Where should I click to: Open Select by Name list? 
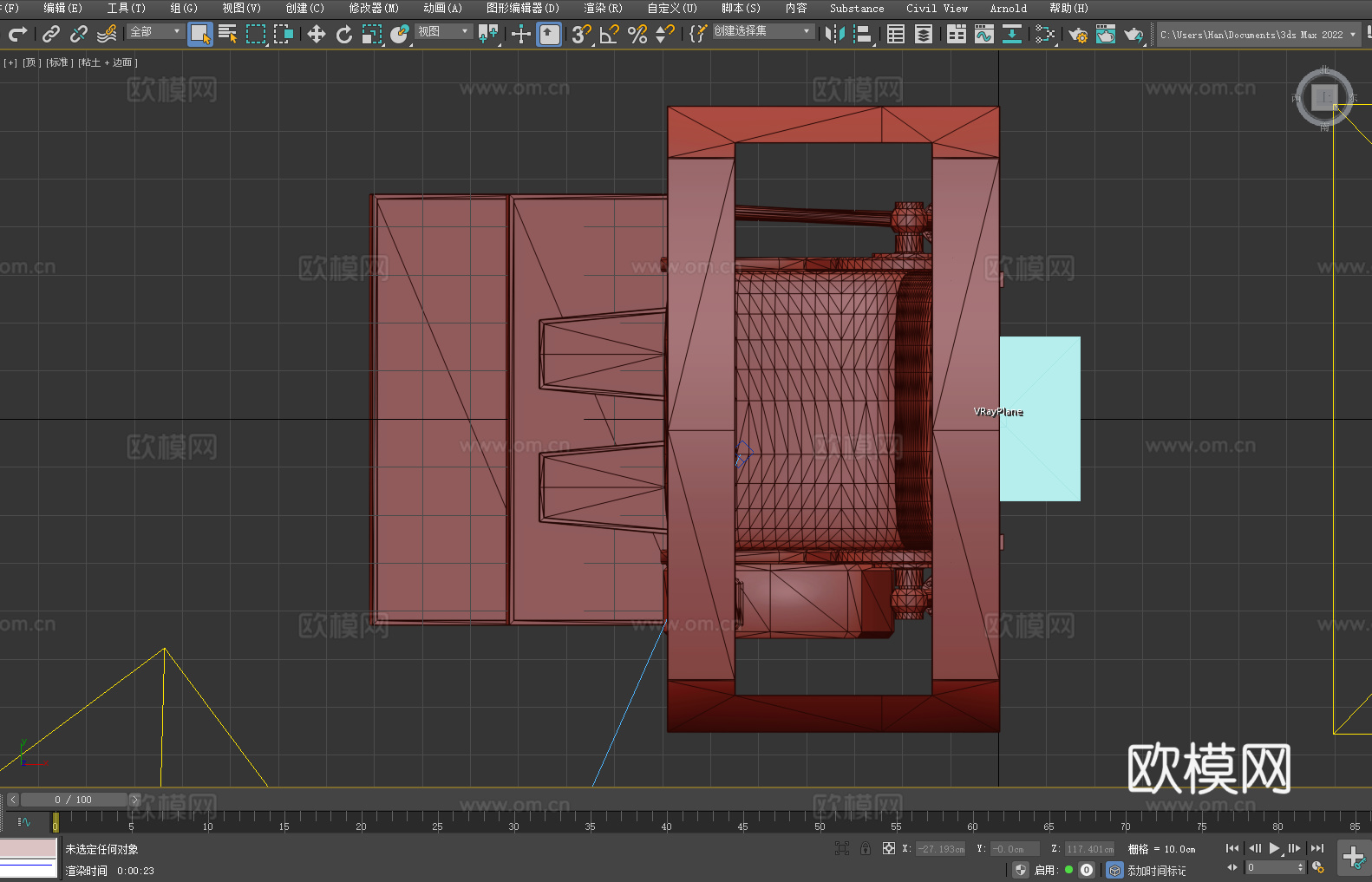click(x=227, y=34)
